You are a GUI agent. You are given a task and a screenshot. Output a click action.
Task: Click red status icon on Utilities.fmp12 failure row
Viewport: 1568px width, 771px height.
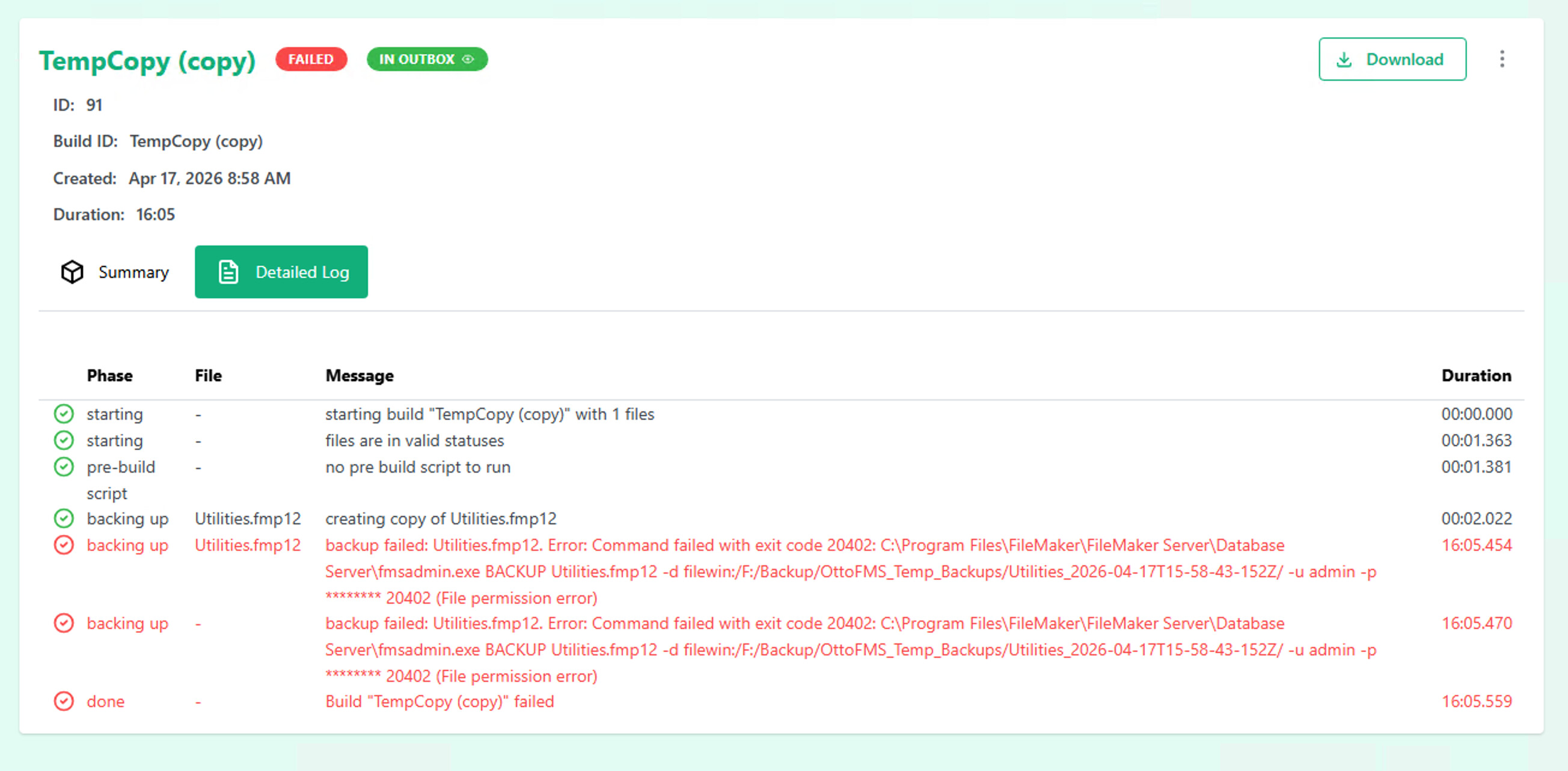(64, 545)
